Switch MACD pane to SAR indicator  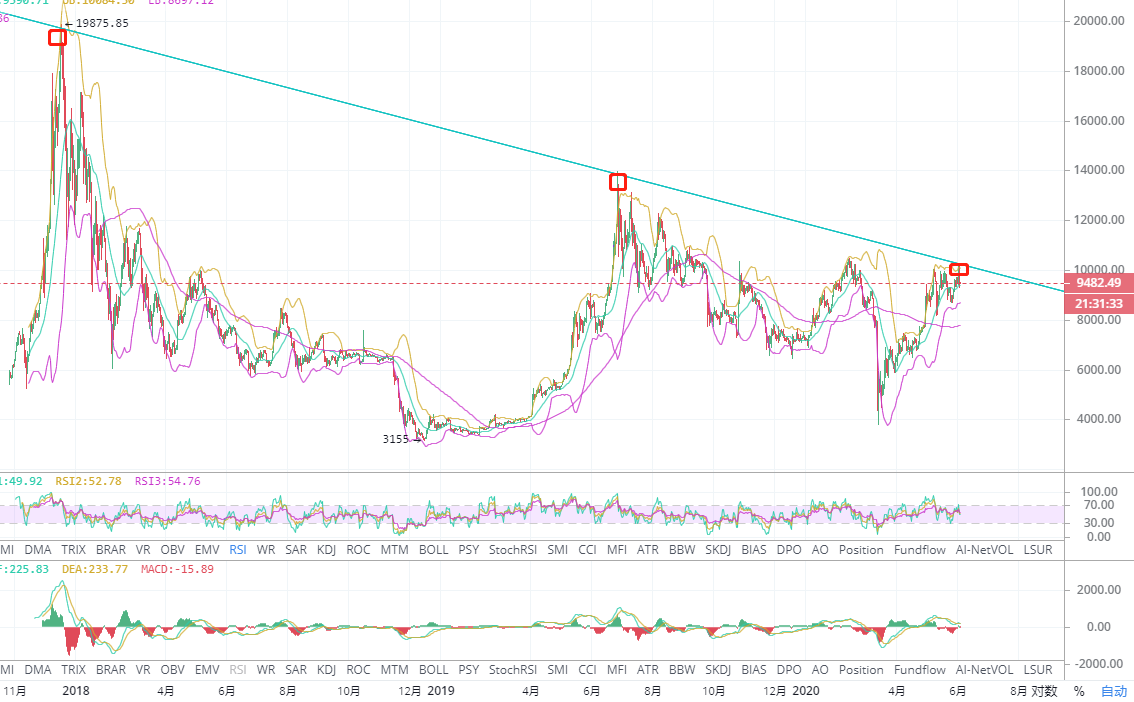tap(296, 669)
